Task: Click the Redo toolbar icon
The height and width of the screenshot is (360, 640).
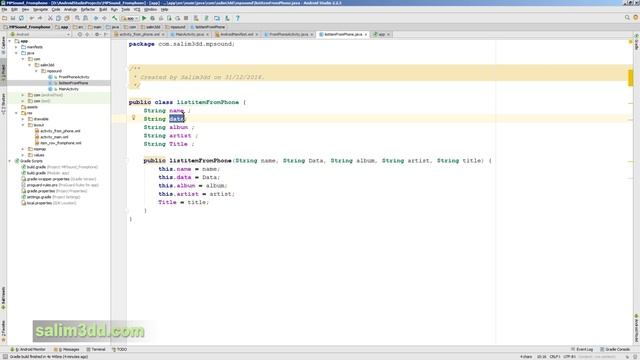Action: [40, 18]
